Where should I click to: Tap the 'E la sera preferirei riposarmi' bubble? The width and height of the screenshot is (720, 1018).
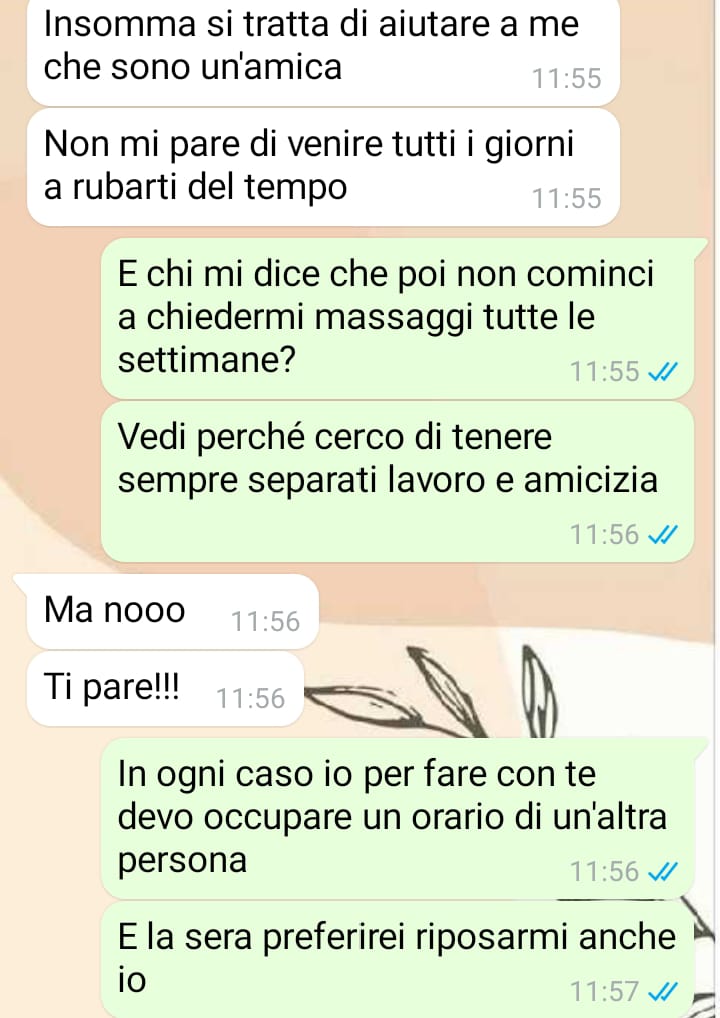(397, 960)
